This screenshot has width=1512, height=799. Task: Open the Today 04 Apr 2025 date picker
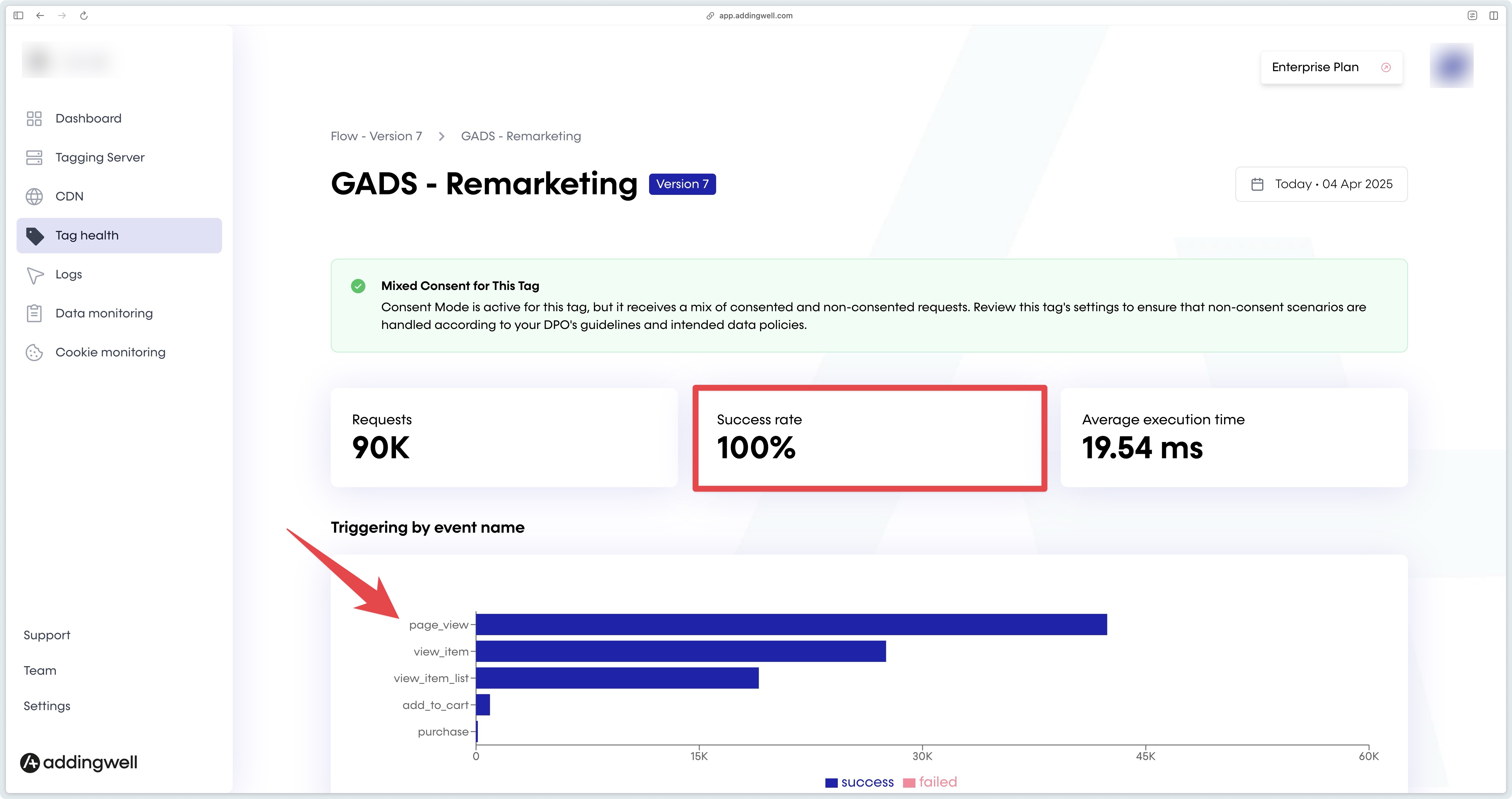click(1321, 184)
